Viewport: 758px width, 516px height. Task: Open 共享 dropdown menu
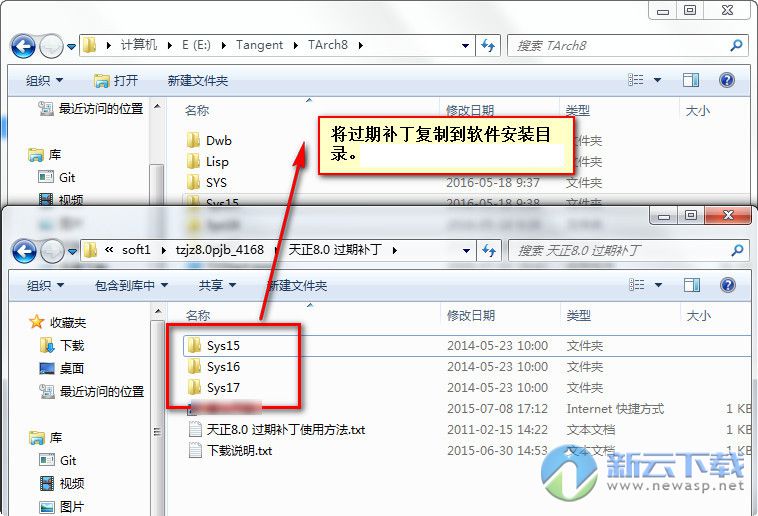click(217, 285)
